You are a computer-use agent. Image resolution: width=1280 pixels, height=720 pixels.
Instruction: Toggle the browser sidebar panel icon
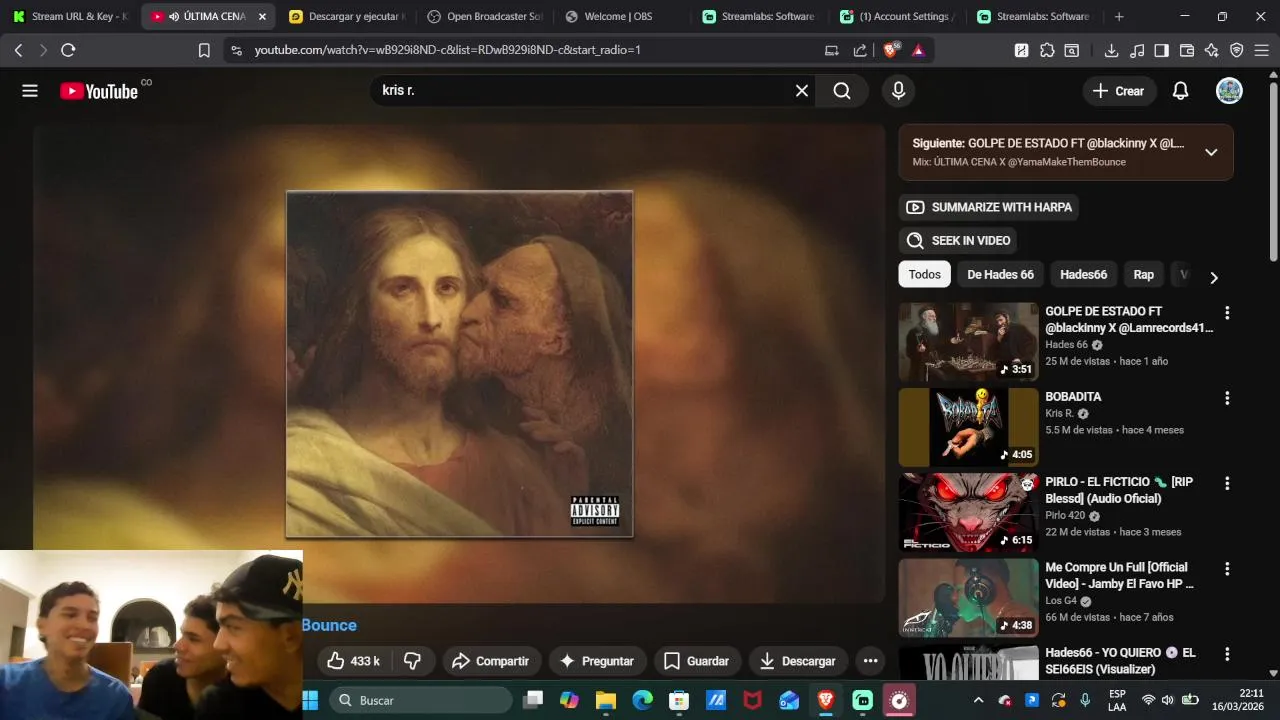pos(1161,50)
